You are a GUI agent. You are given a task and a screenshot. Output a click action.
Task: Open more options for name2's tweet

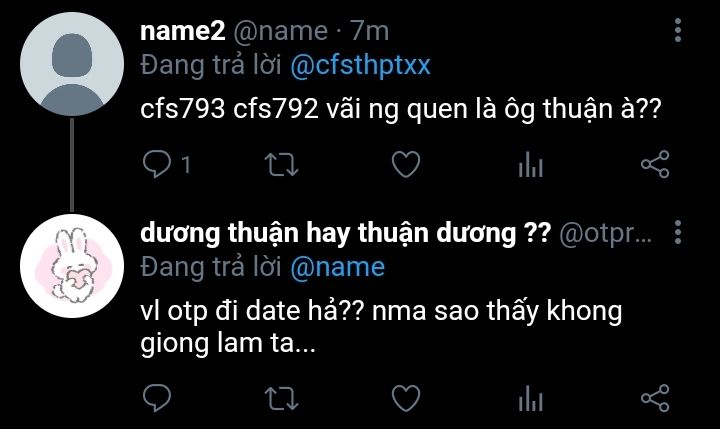pos(678,30)
